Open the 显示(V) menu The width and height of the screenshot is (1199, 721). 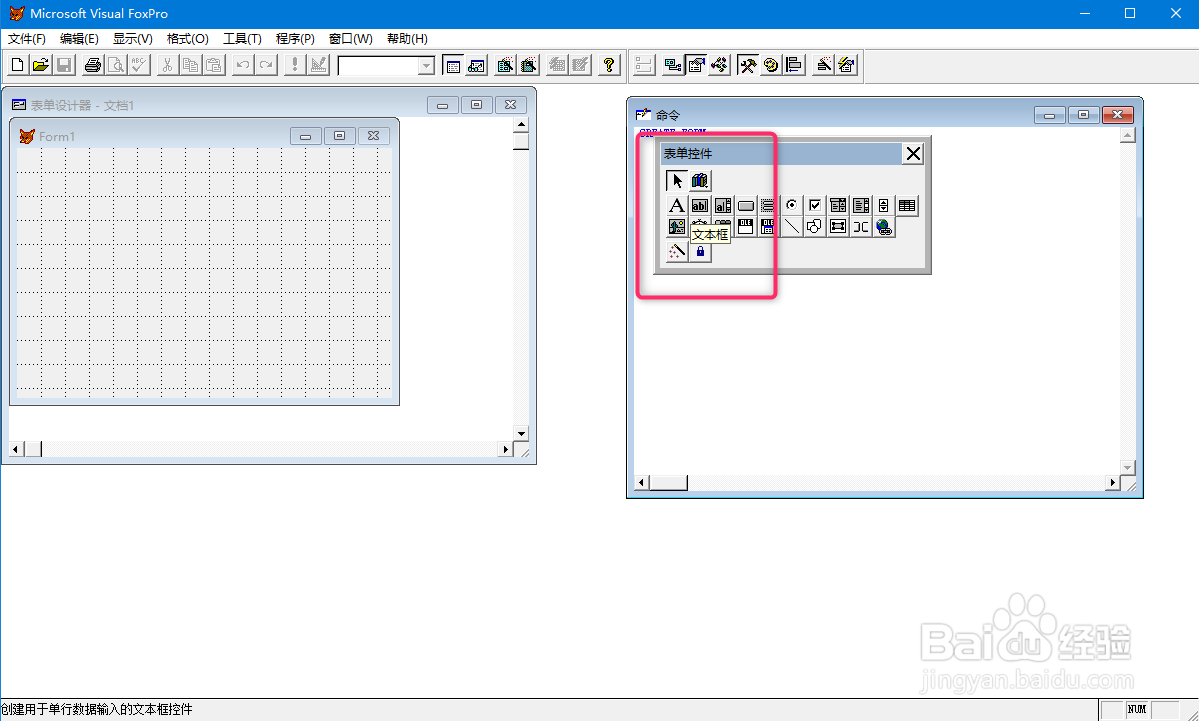coord(132,38)
